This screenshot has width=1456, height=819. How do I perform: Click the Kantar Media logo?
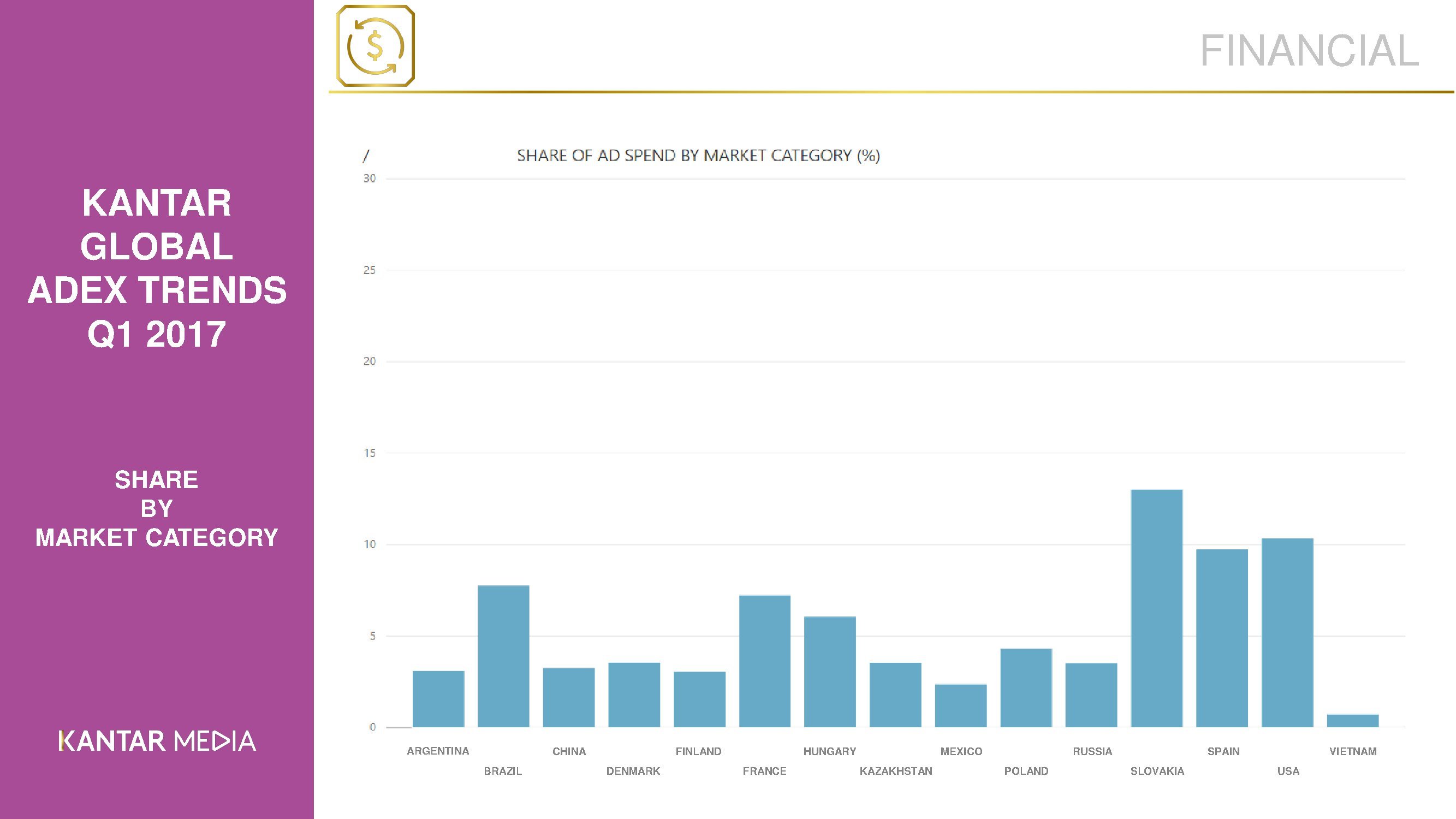[157, 741]
